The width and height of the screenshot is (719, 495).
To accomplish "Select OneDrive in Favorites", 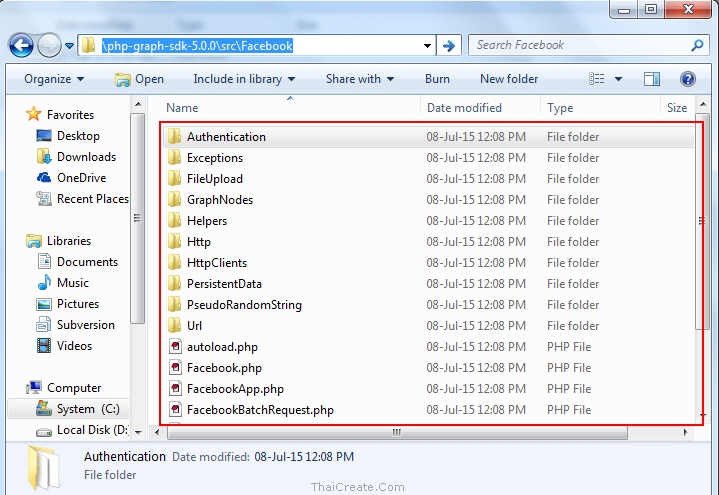I will click(x=71, y=178).
